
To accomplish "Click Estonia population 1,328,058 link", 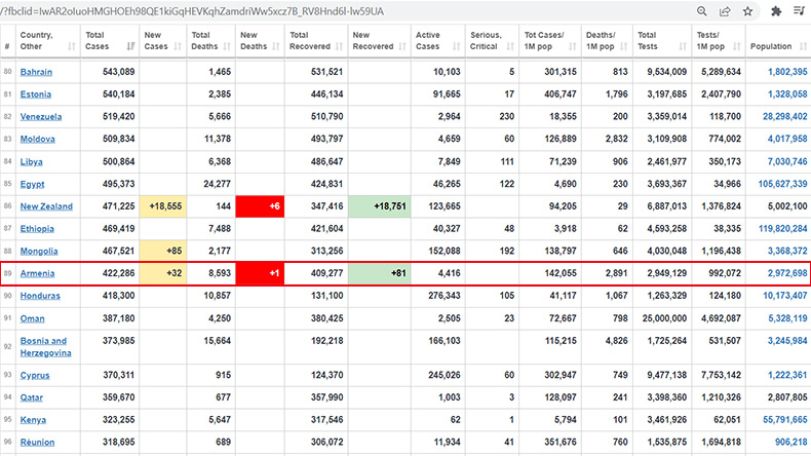I will (x=788, y=94).
